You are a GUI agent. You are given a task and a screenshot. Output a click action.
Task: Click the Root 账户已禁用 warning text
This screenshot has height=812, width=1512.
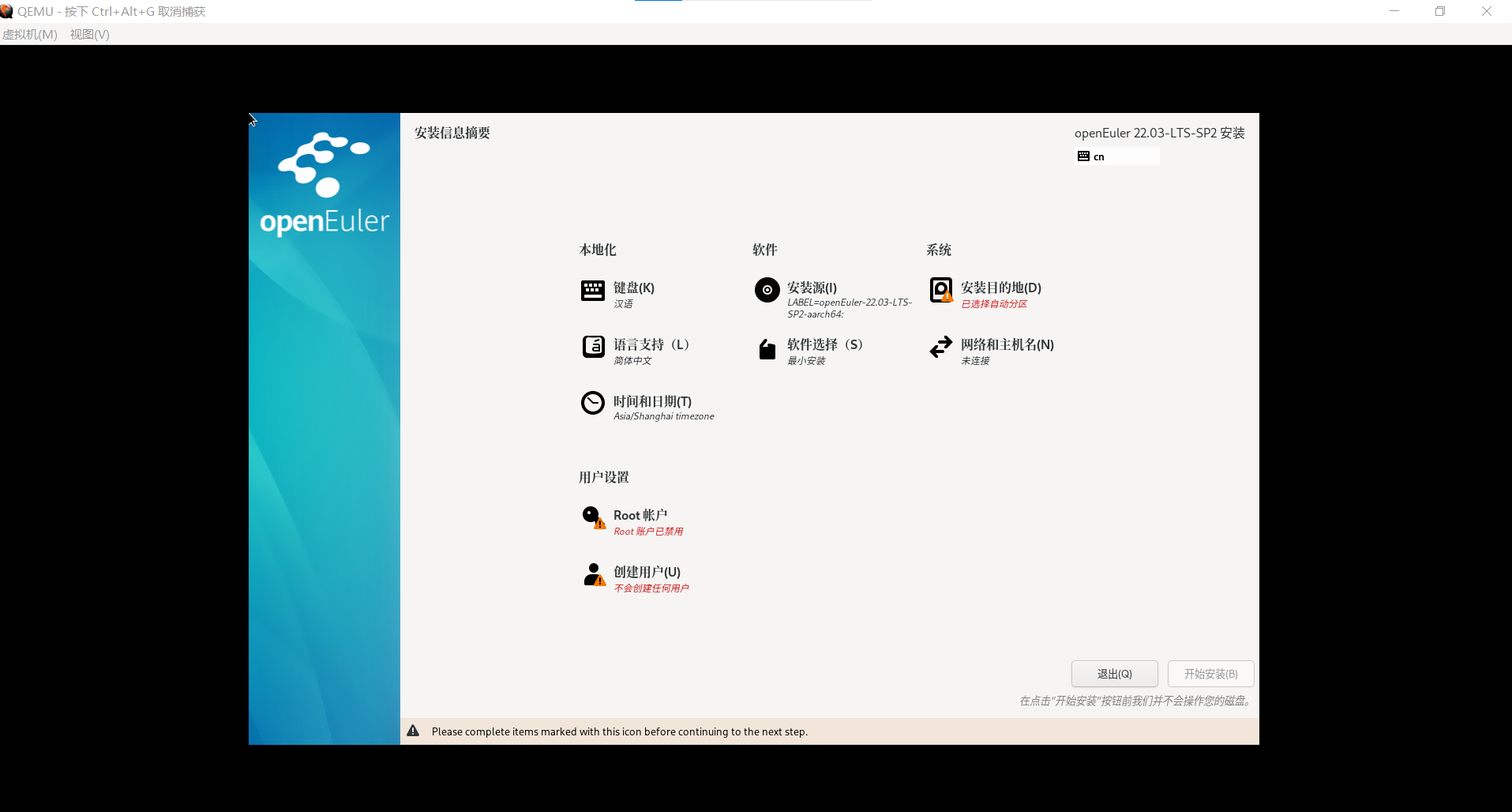pyautogui.click(x=648, y=532)
